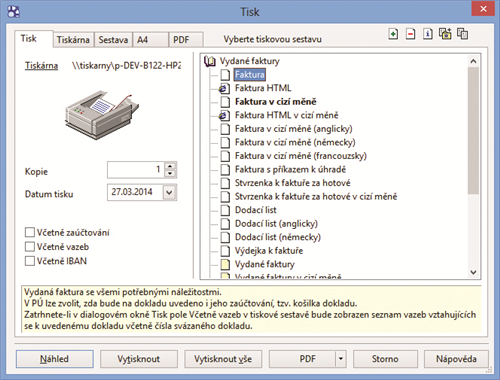Decrease Kopie count with down arrow
Screen dimensions: 500x380
[170, 174]
